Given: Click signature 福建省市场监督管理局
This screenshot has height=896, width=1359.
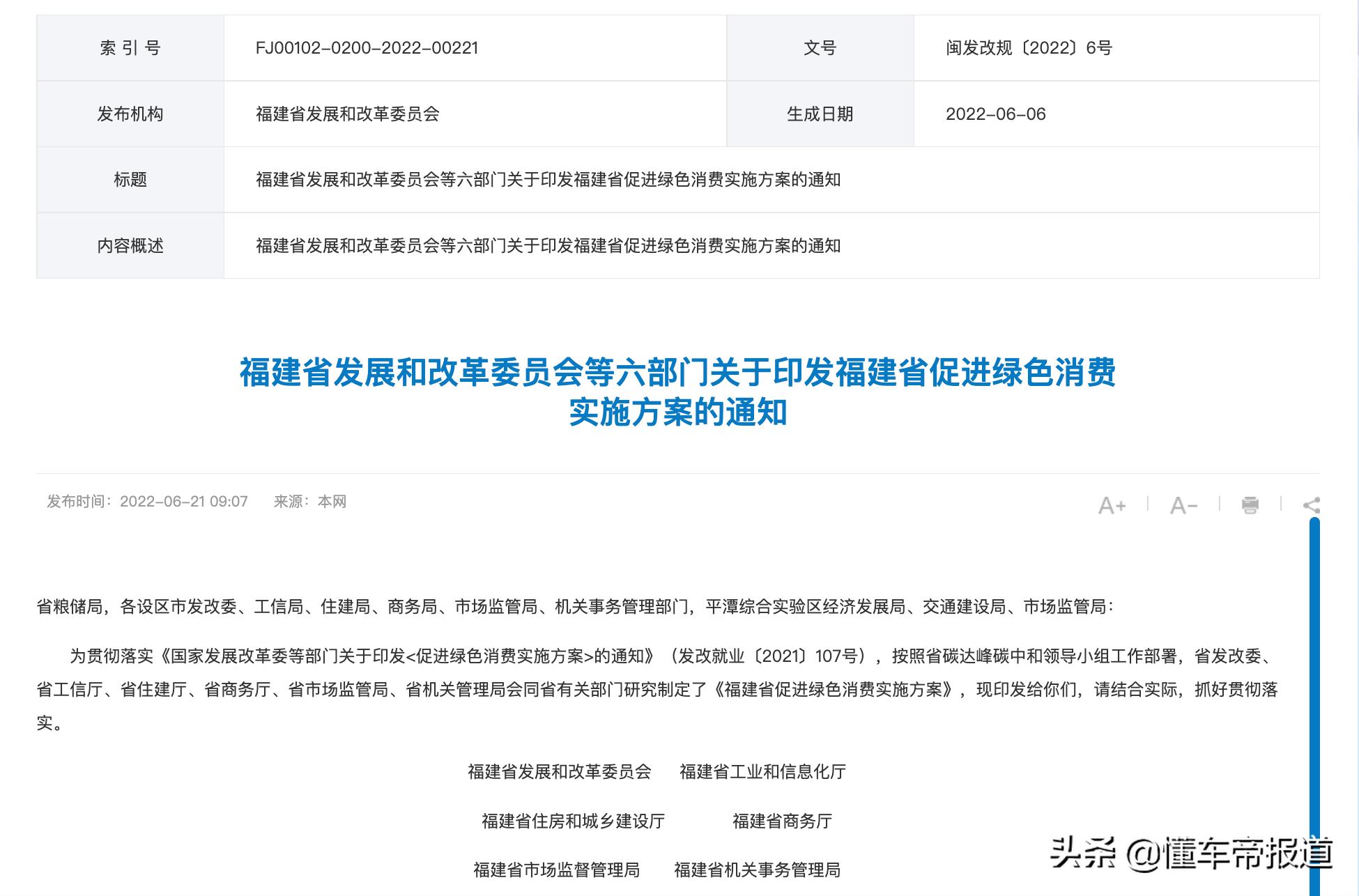Looking at the screenshot, I should point(556,870).
